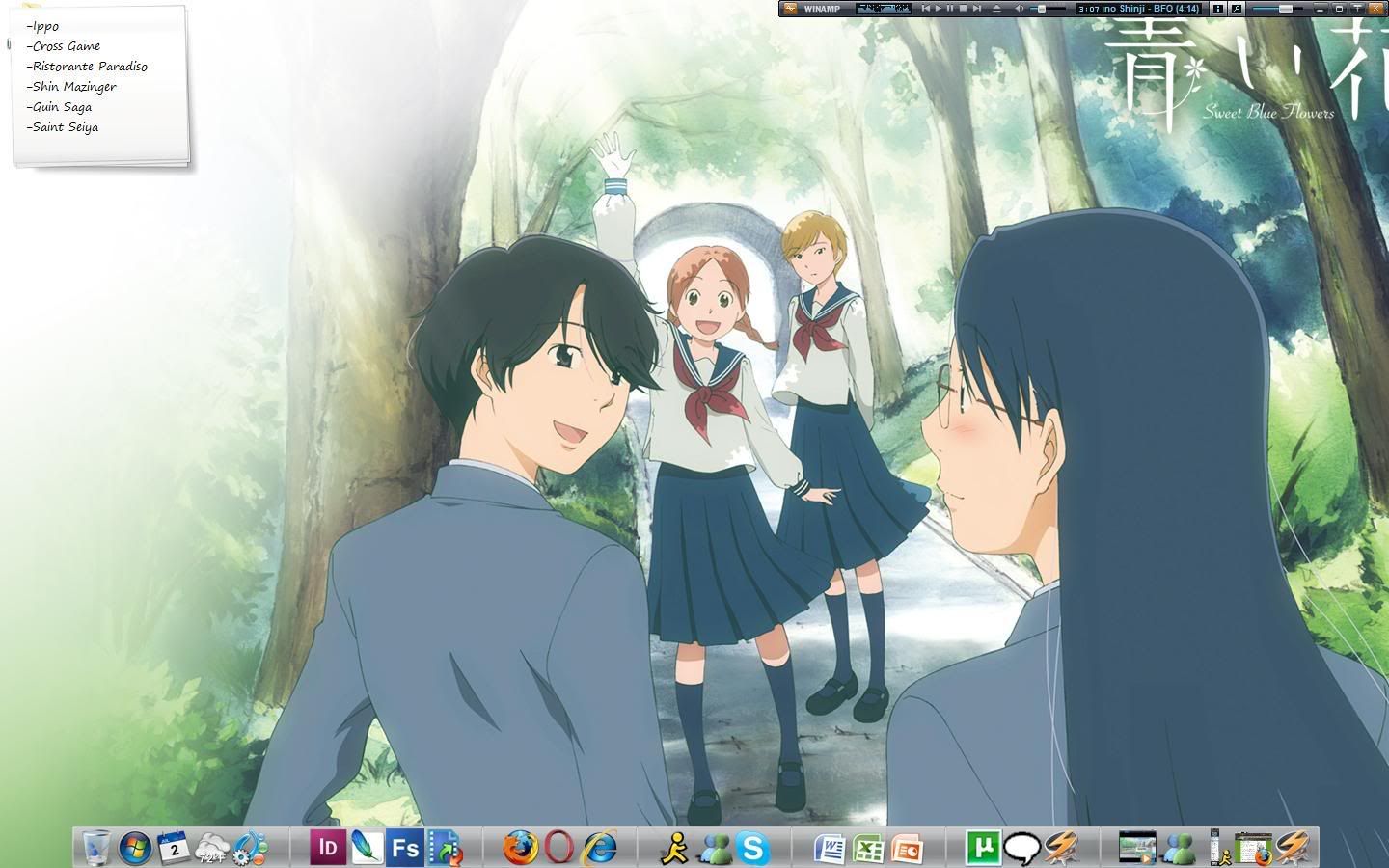Launch PowerPoint from the dock
Image resolution: width=1389 pixels, height=868 pixels.
point(908,849)
